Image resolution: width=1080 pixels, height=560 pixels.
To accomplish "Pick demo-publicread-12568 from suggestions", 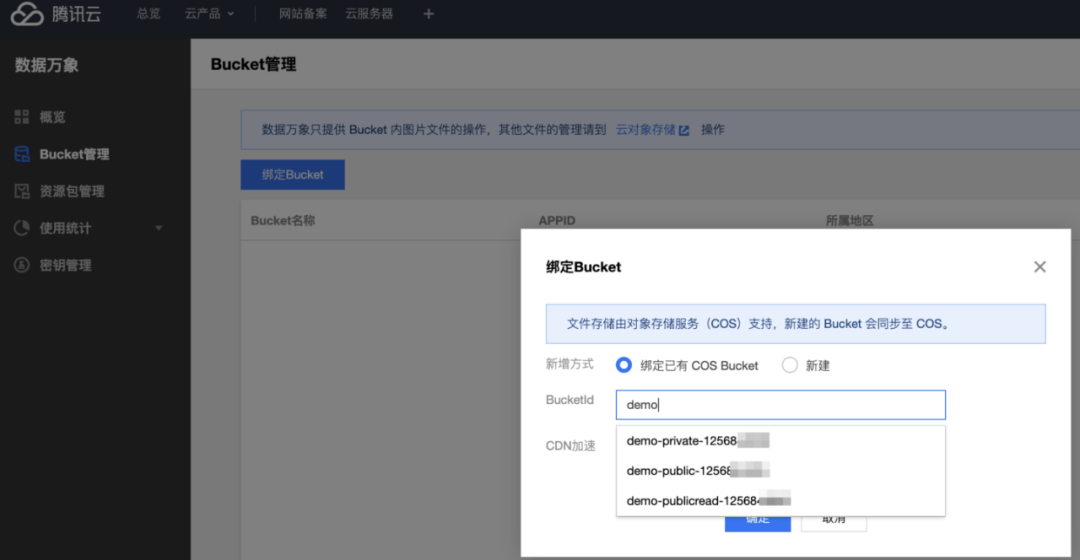I will 780,501.
